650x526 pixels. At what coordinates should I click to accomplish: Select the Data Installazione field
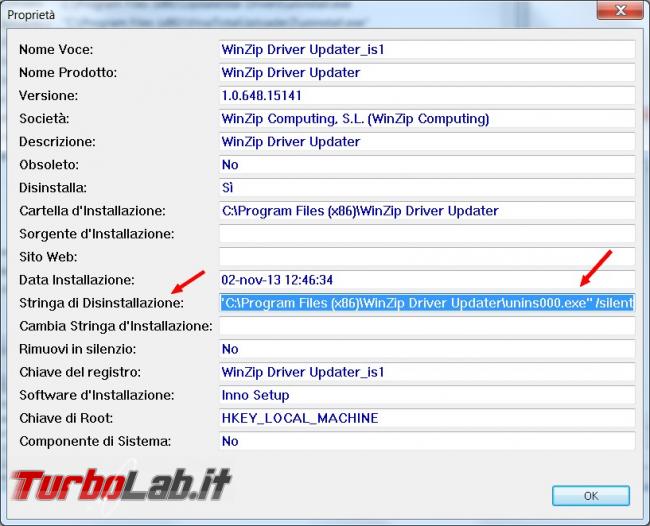[427, 280]
